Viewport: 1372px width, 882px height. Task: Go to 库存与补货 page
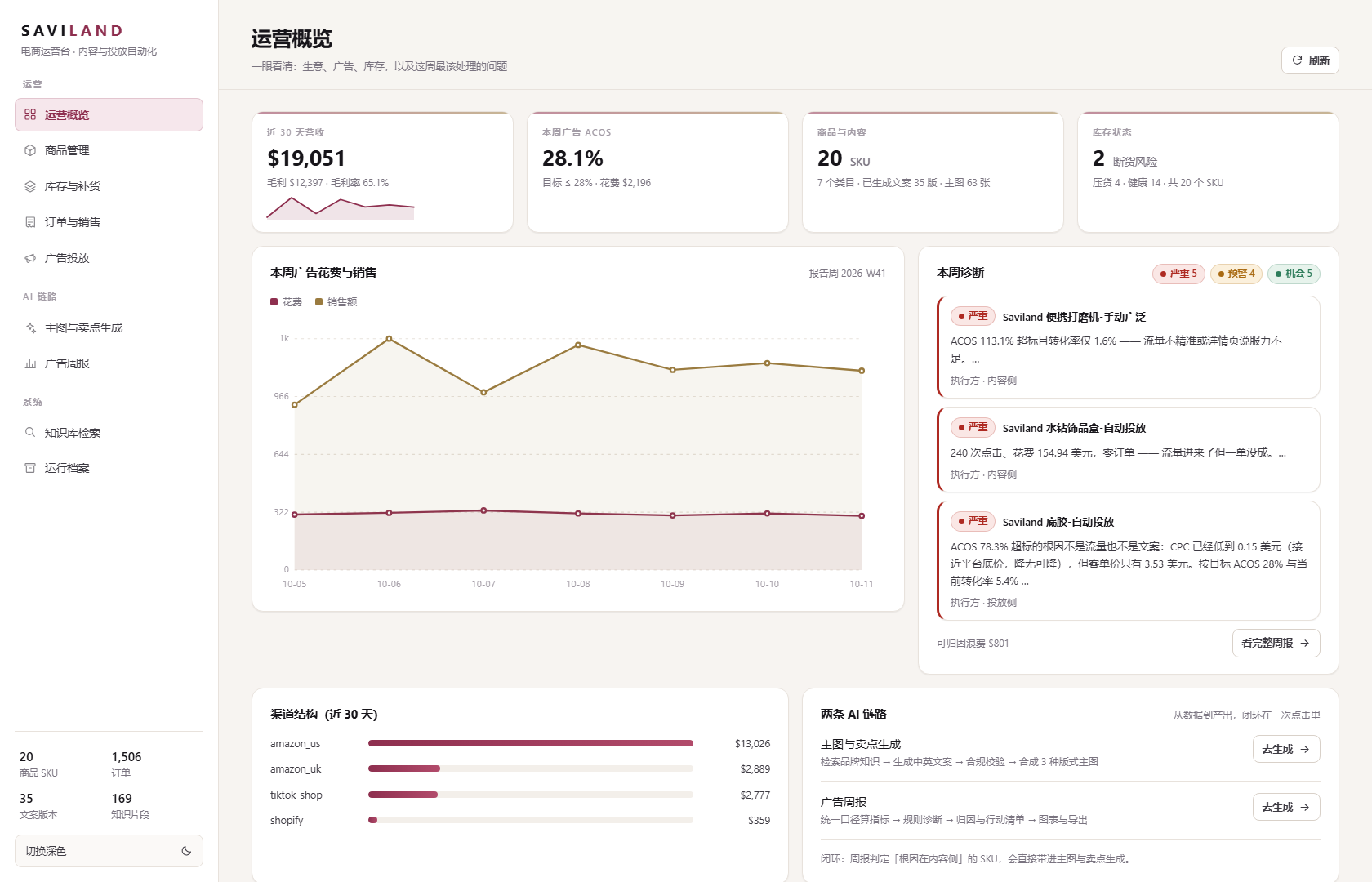(x=109, y=186)
